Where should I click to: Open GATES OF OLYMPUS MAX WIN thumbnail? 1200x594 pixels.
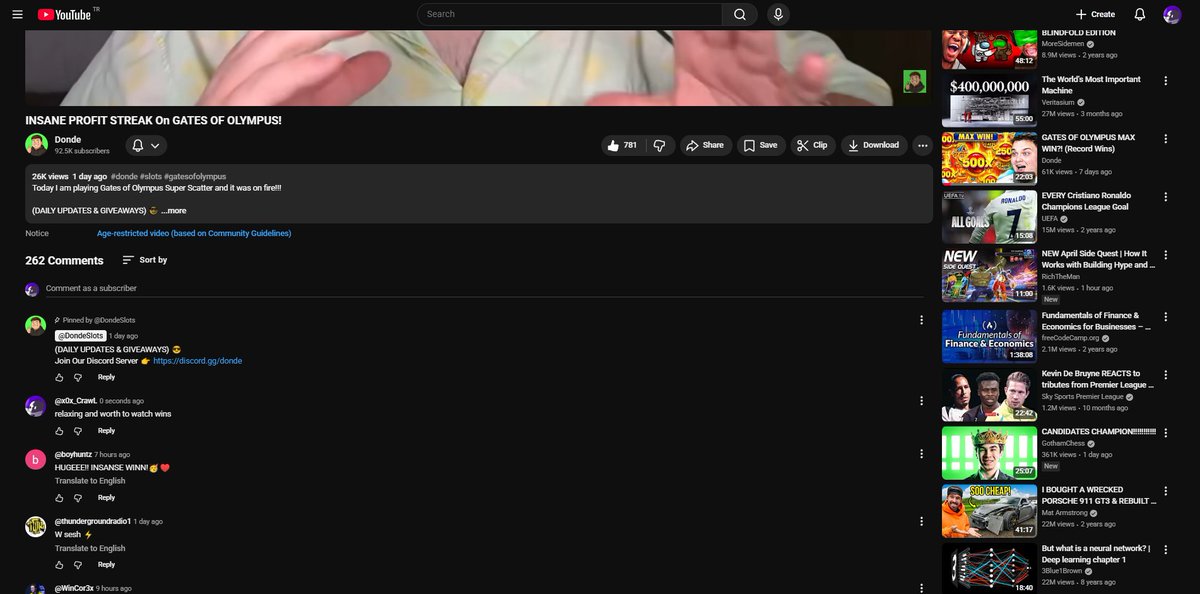pyautogui.click(x=989, y=159)
